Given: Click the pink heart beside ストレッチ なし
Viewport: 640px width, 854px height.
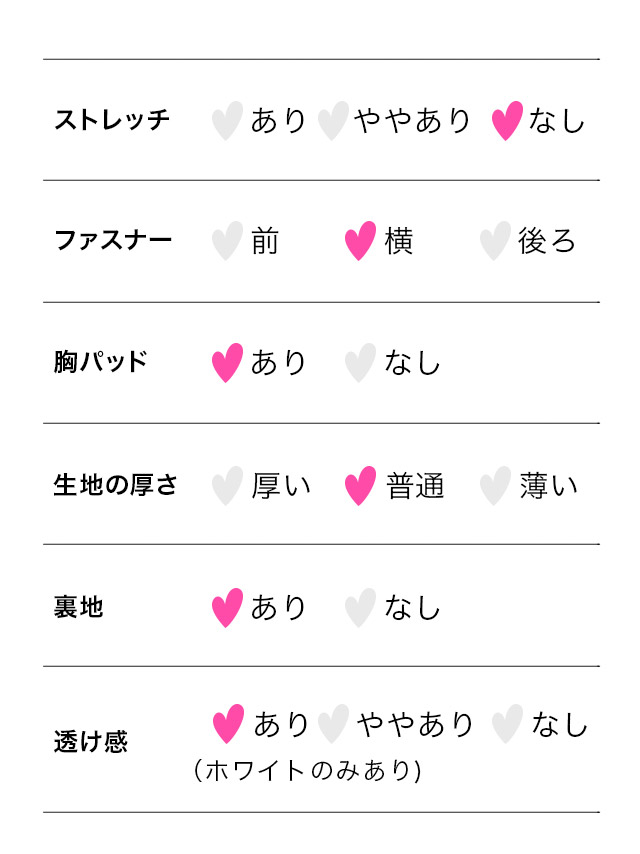Looking at the screenshot, I should click(x=507, y=120).
